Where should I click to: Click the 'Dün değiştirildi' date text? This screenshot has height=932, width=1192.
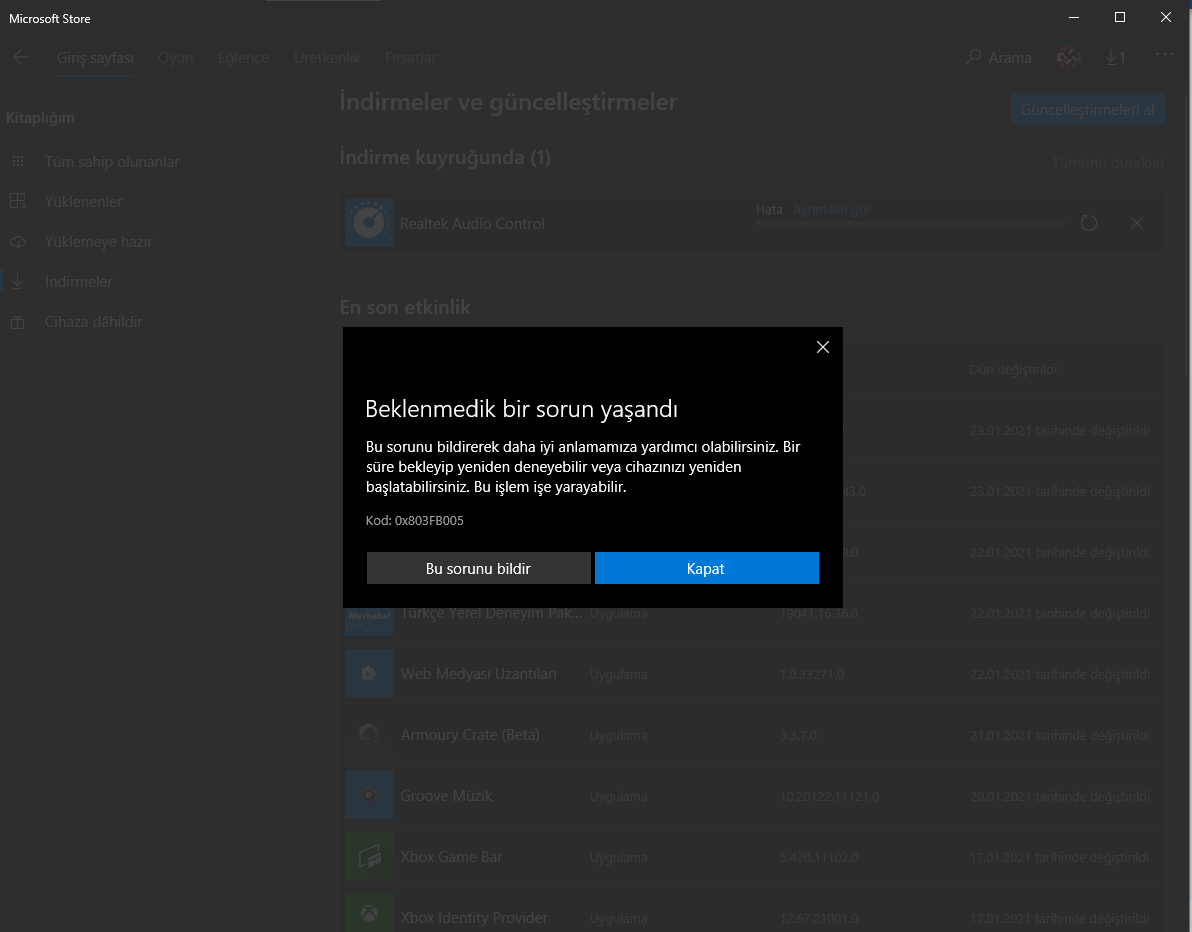(x=1013, y=369)
